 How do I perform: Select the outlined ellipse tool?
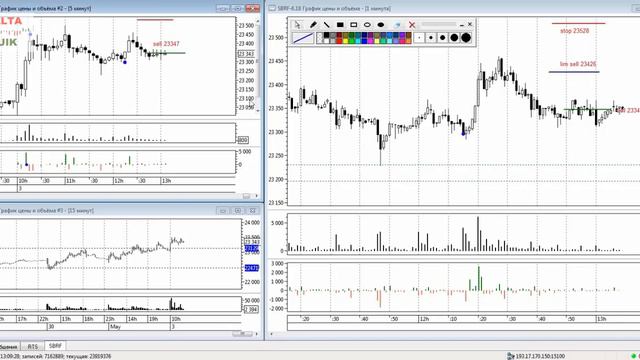(367, 25)
